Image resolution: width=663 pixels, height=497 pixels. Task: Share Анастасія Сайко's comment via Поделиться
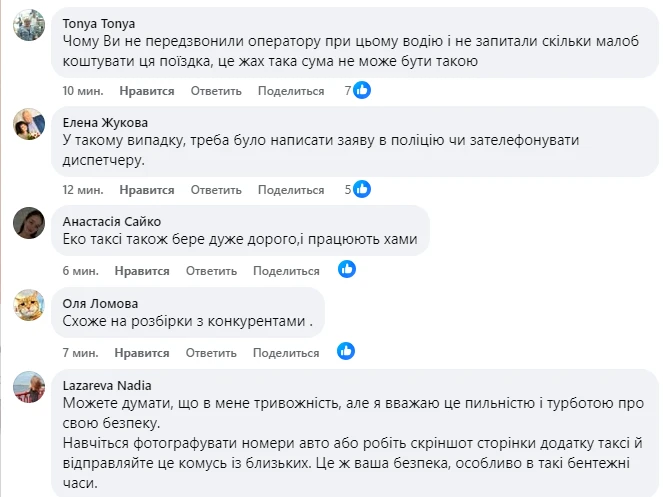286,271
